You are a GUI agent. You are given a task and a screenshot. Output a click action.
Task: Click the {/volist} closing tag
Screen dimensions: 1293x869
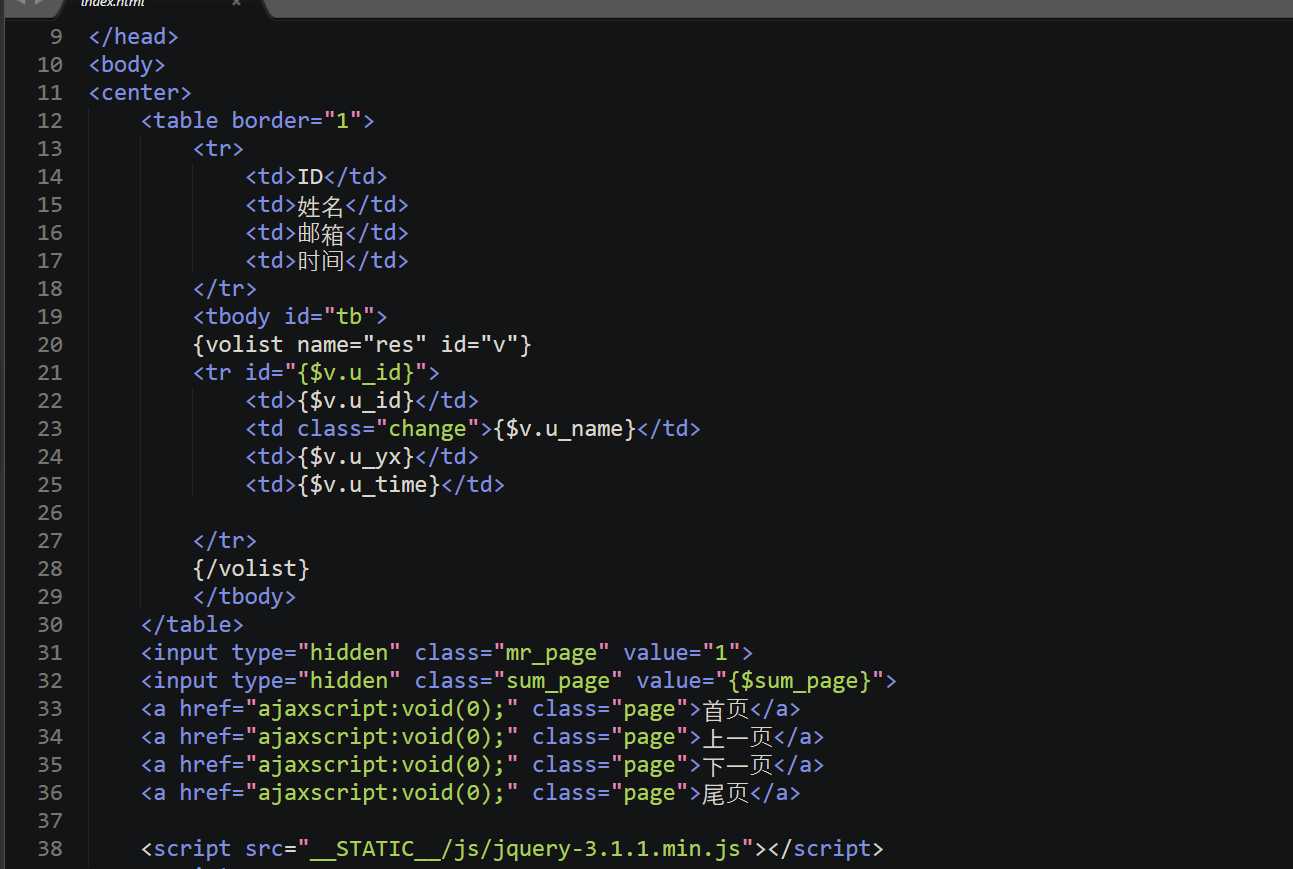pyautogui.click(x=251, y=569)
